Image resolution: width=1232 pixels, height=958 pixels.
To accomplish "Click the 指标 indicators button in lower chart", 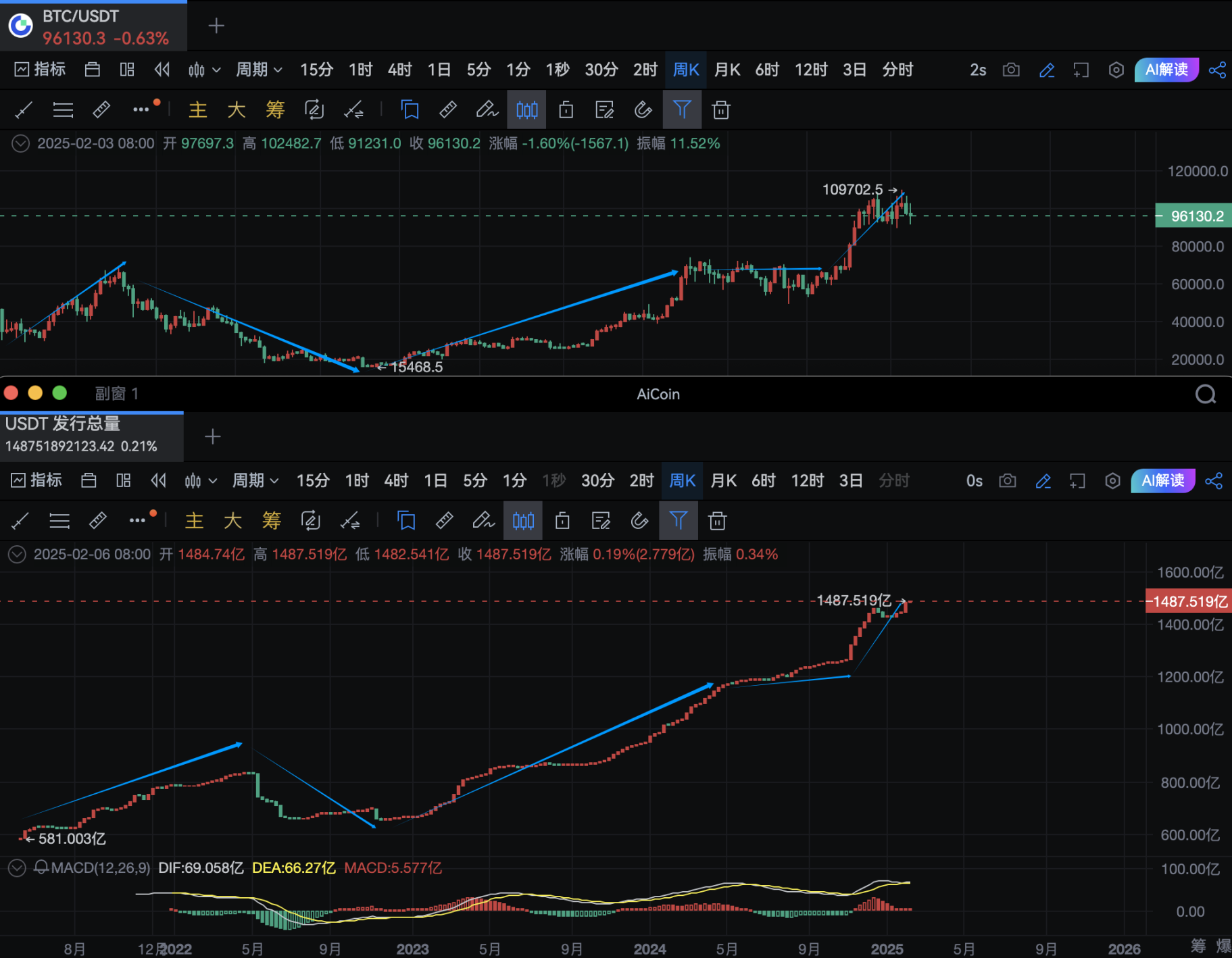I will tap(37, 480).
